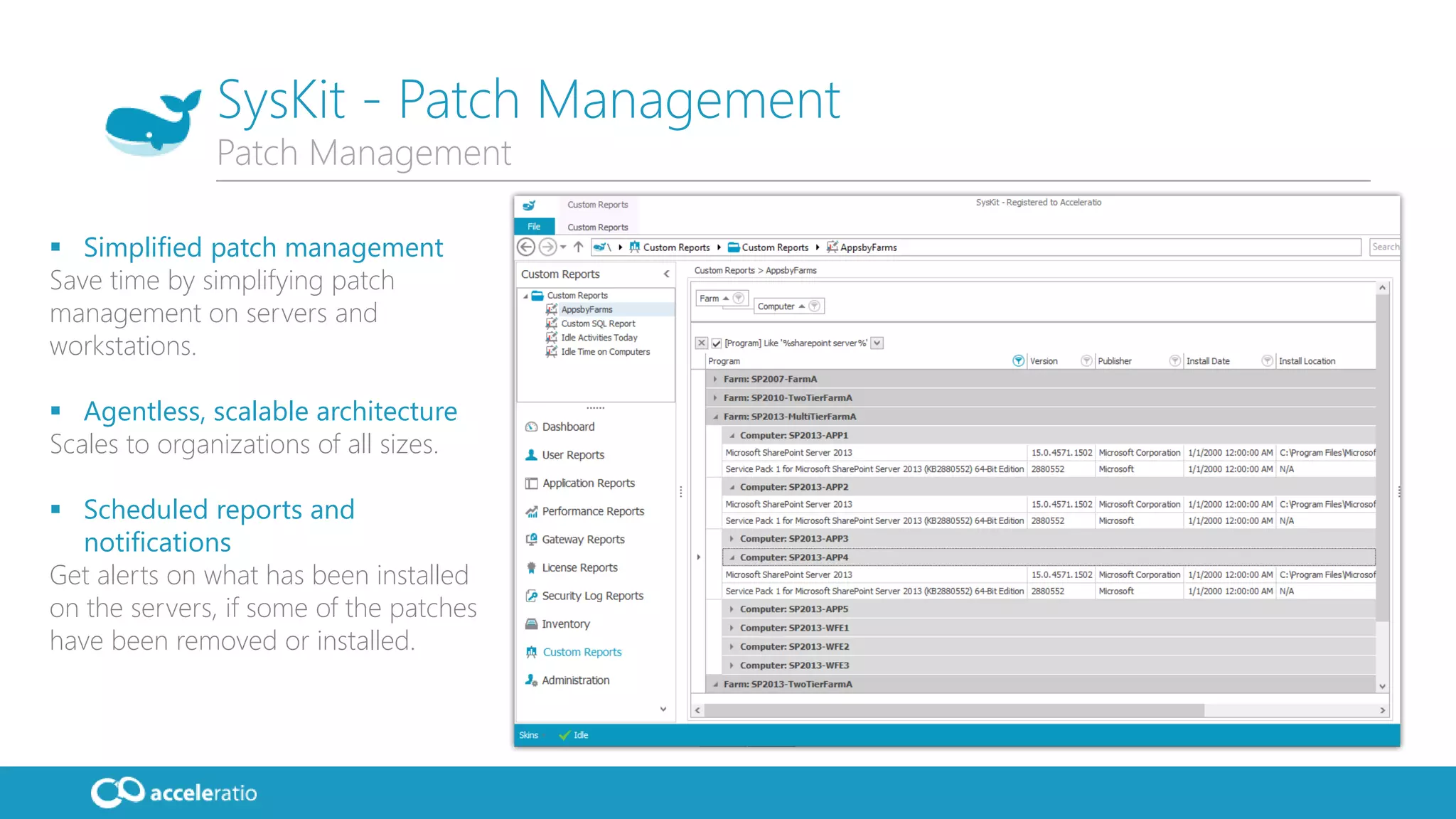Select Custom SQL Report in tree
1456x819 pixels.
597,323
